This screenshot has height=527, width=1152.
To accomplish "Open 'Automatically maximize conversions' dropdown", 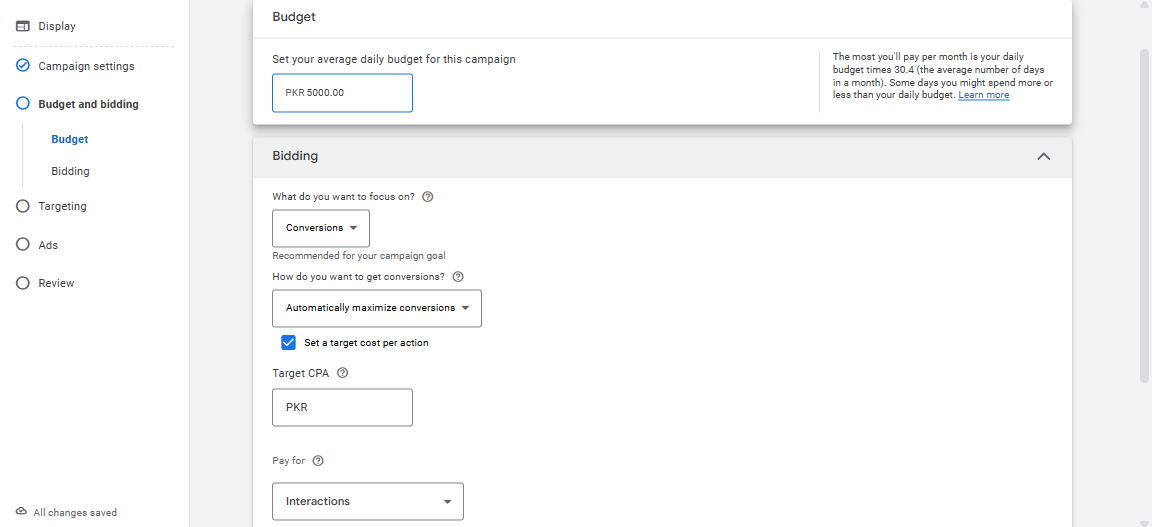I will [377, 308].
